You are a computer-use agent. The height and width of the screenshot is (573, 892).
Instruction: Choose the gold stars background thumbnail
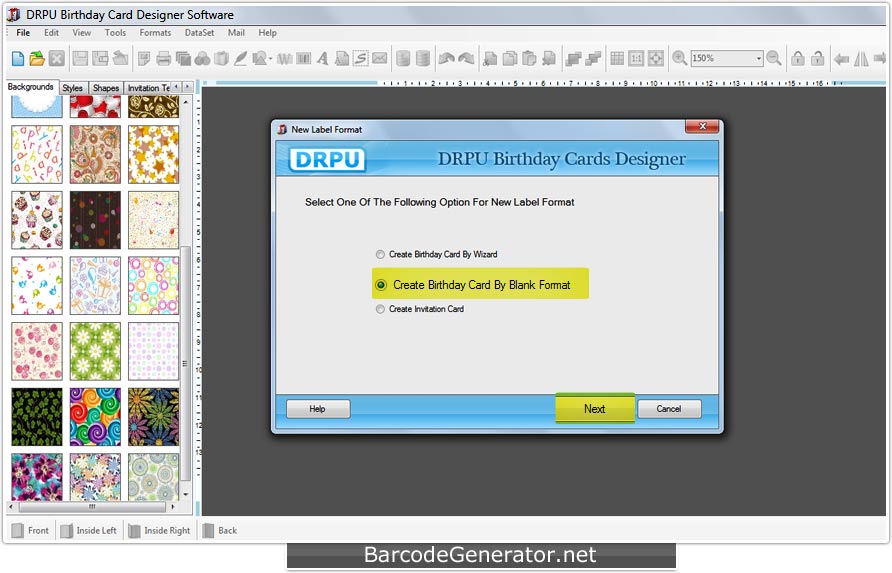tap(154, 154)
